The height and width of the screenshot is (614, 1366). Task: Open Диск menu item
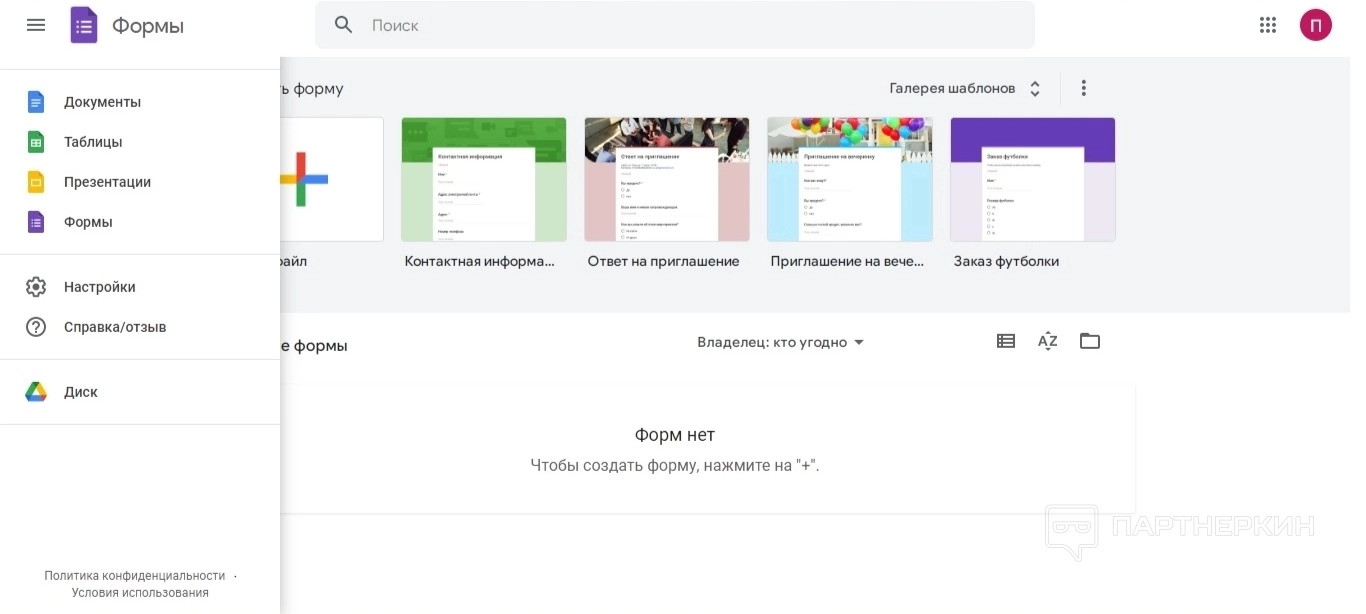(x=140, y=392)
